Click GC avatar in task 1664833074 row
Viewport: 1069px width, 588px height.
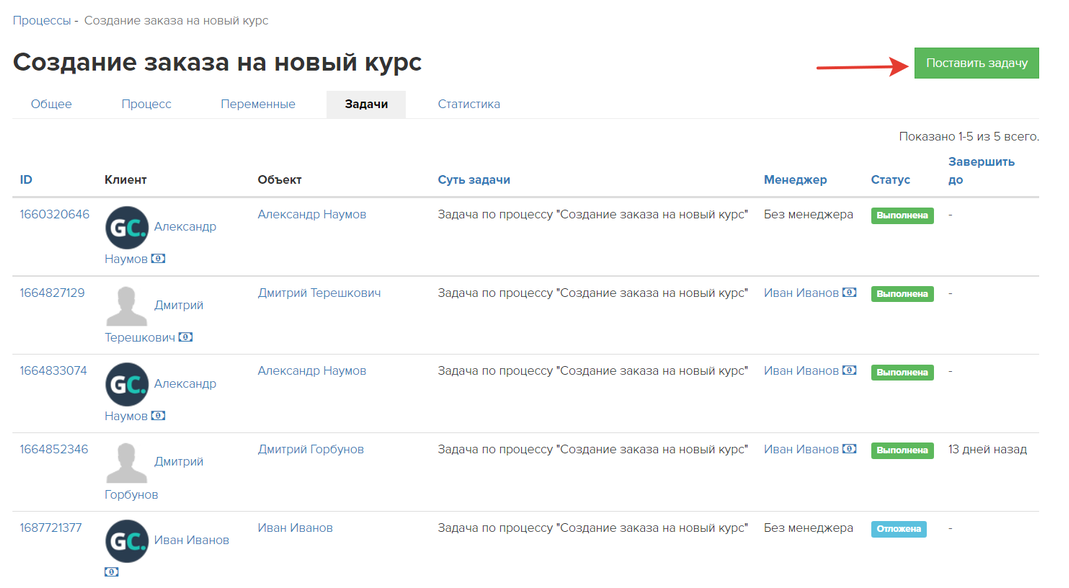[127, 385]
